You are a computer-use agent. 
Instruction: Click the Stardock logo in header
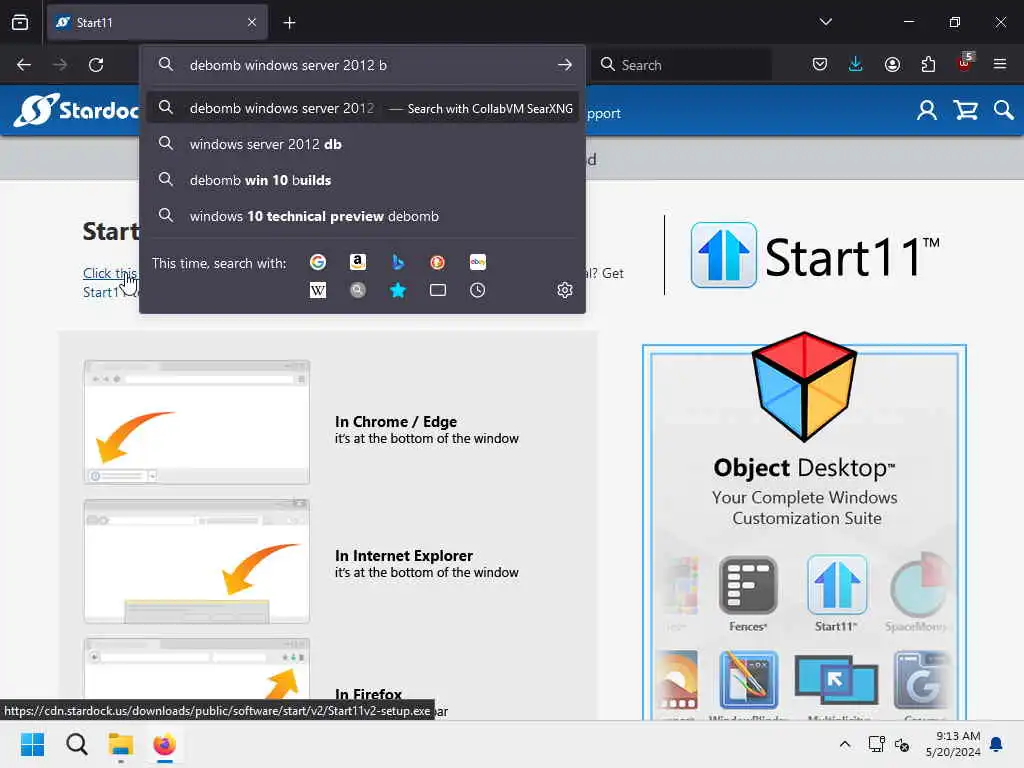pos(77,110)
